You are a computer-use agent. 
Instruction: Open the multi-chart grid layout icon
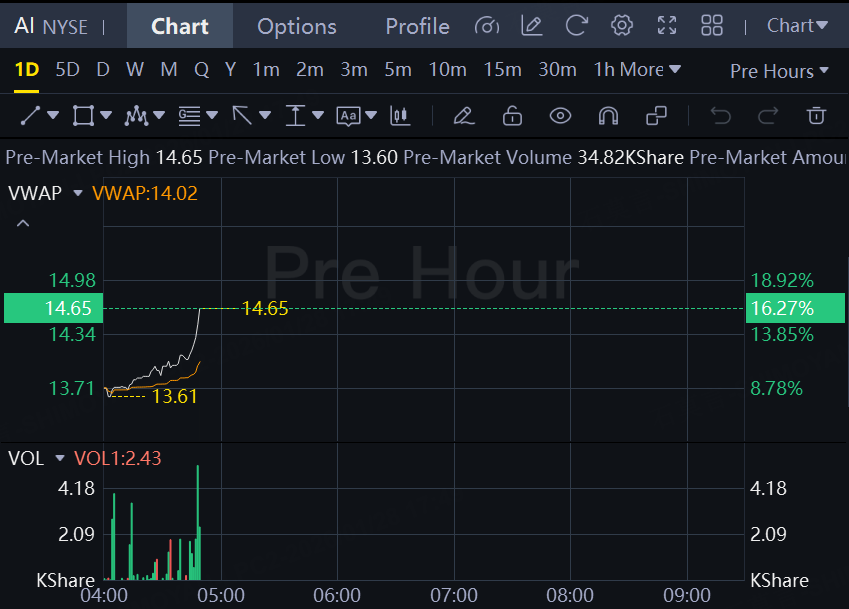[x=712, y=26]
